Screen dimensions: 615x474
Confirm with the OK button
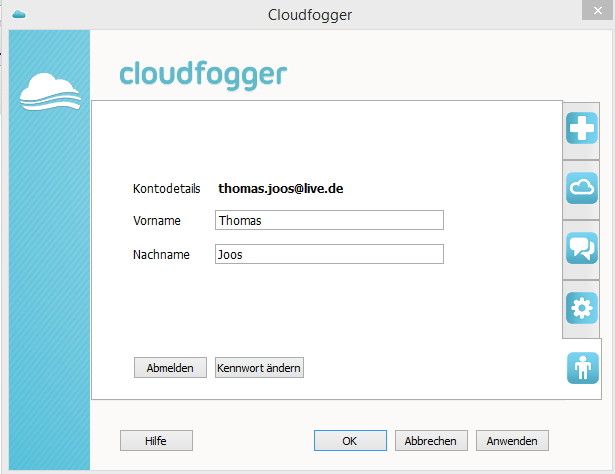[x=350, y=441]
